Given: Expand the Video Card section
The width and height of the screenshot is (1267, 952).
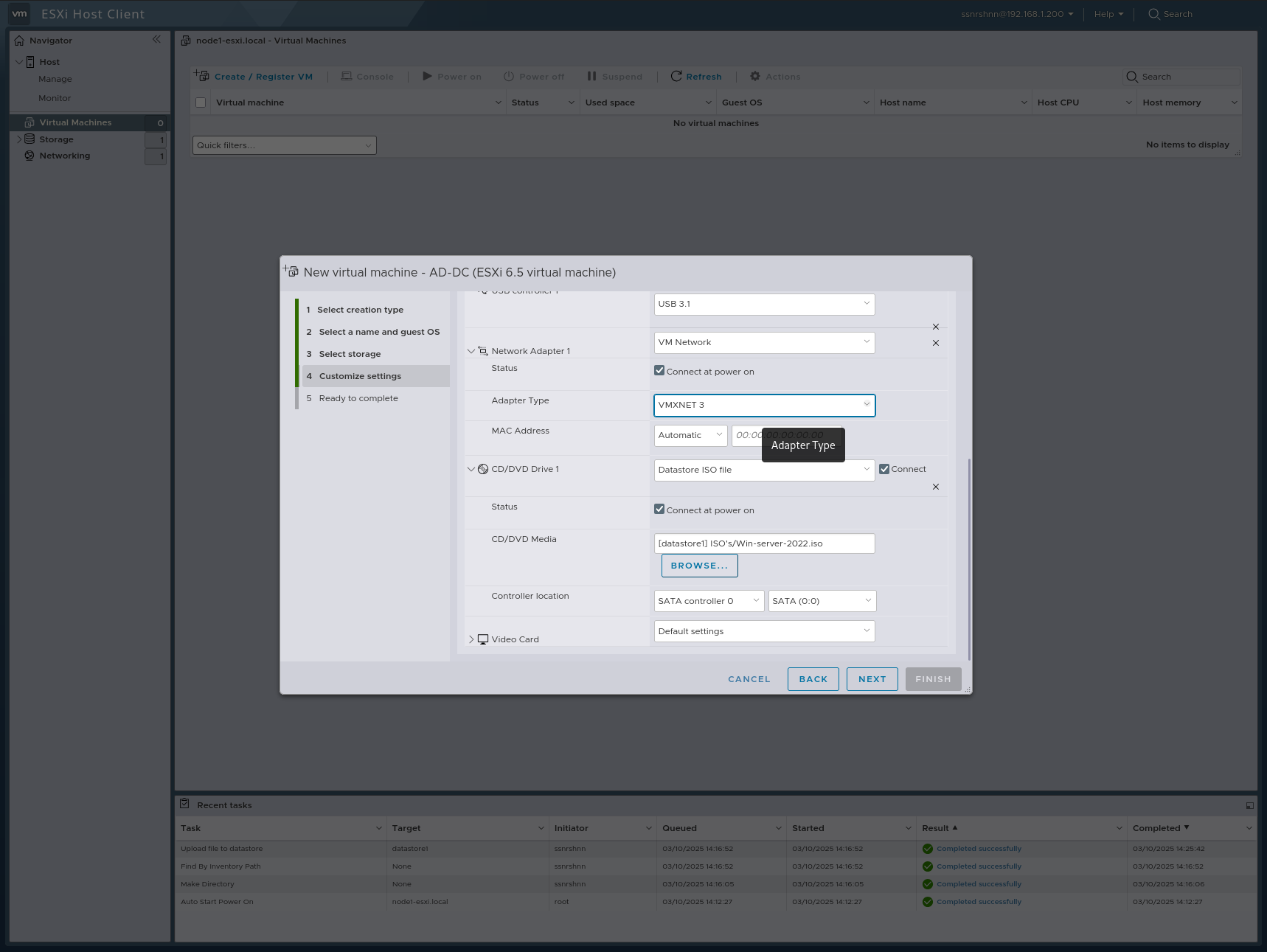Looking at the screenshot, I should pyautogui.click(x=471, y=639).
